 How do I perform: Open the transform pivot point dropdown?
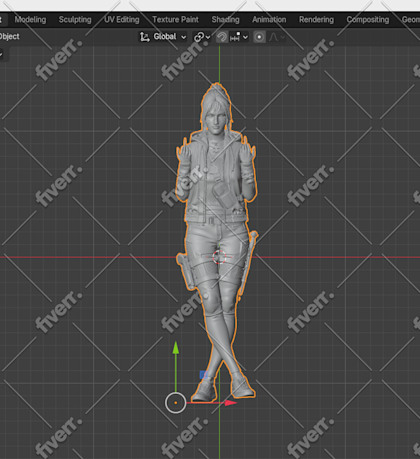202,37
